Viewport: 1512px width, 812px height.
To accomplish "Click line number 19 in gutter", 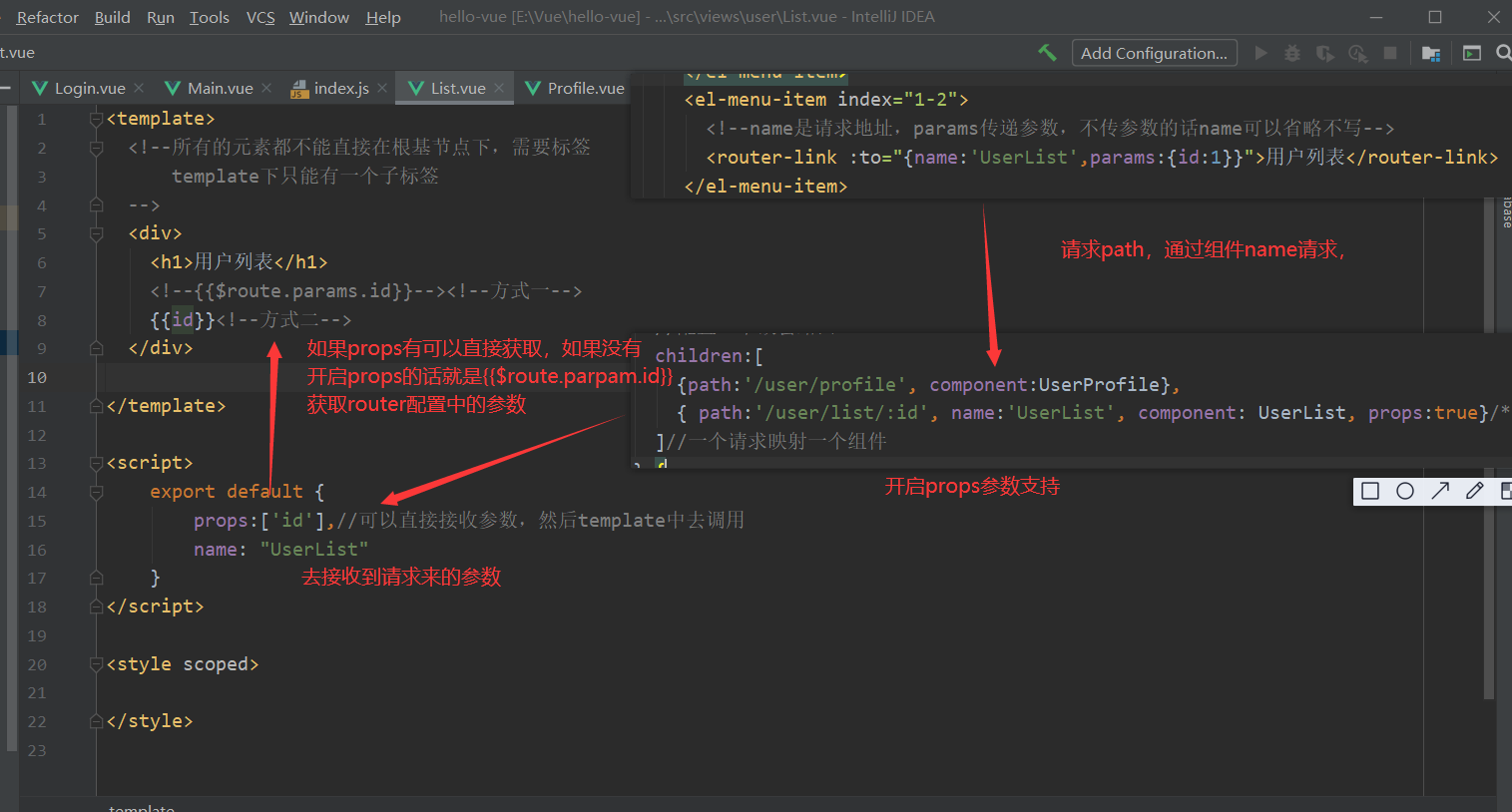I will click(37, 635).
